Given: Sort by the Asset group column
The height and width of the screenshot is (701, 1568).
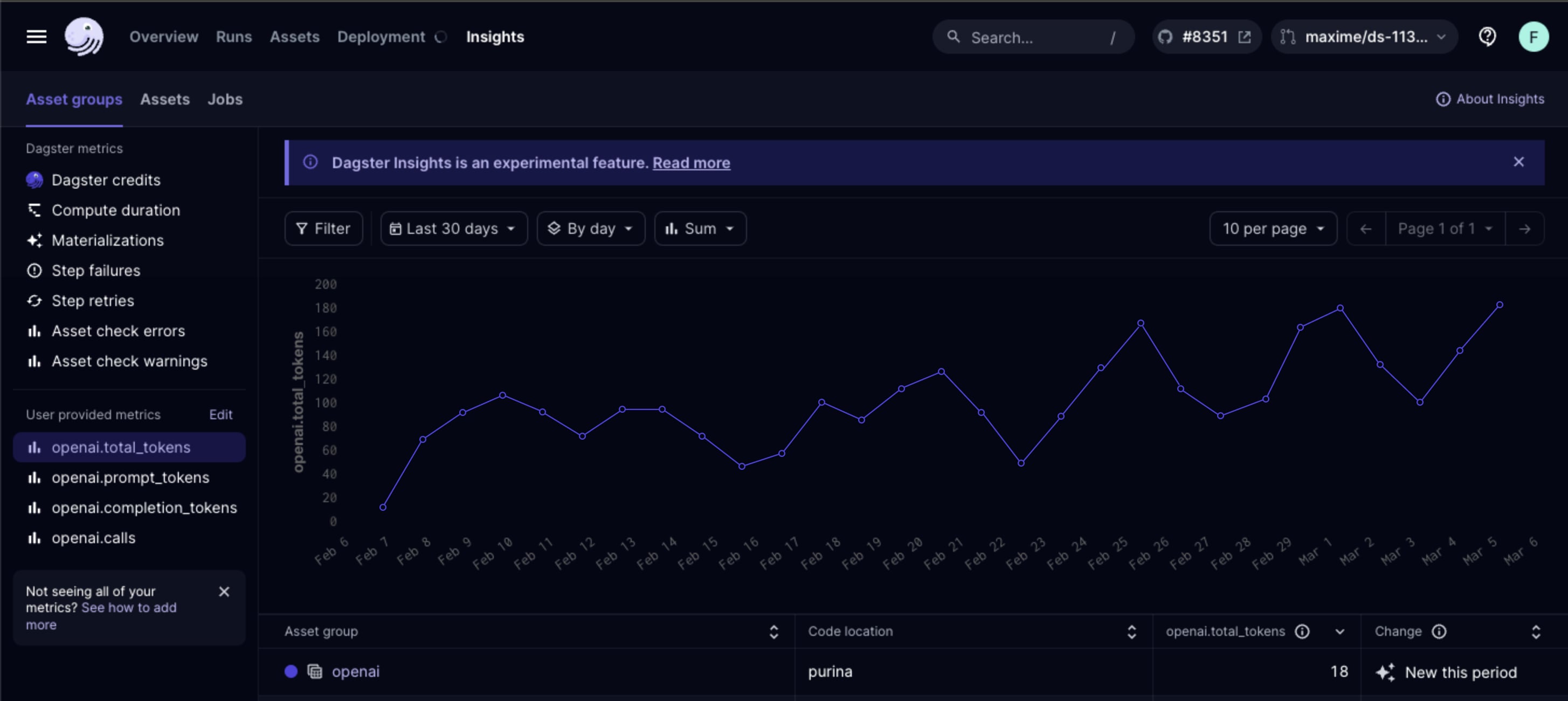Looking at the screenshot, I should click(773, 631).
